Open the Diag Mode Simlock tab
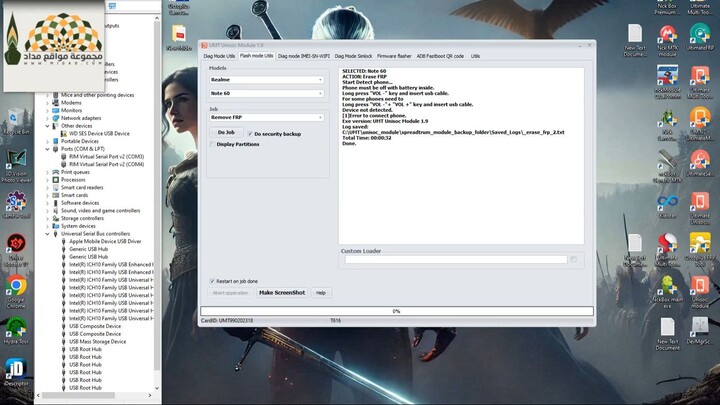 (x=353, y=56)
